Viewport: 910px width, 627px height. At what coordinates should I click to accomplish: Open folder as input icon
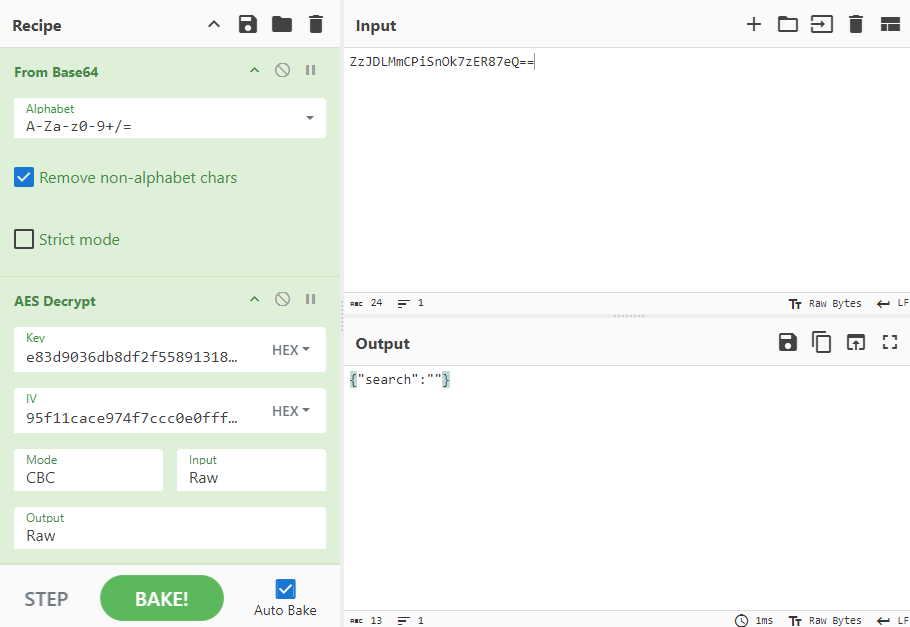tap(788, 24)
